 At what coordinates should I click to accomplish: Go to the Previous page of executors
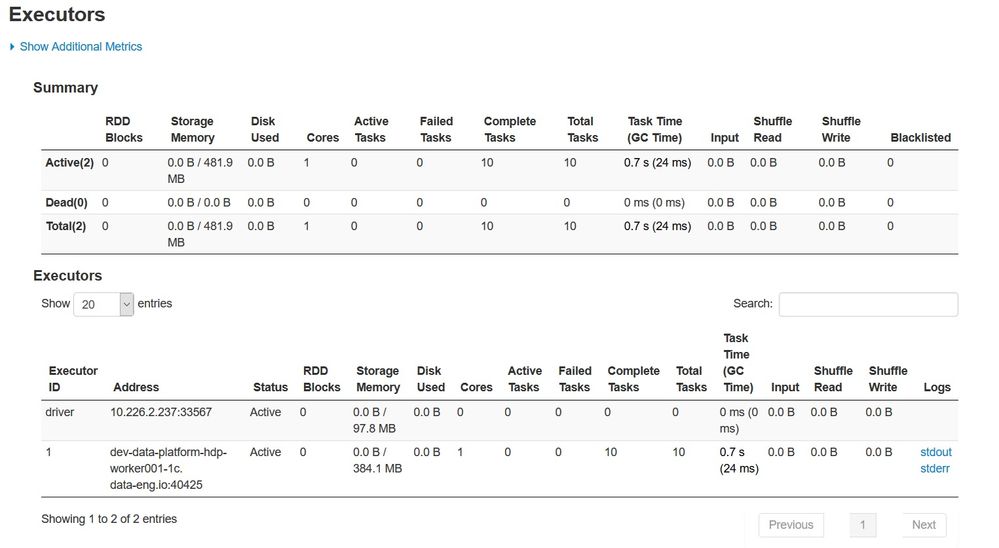(790, 525)
